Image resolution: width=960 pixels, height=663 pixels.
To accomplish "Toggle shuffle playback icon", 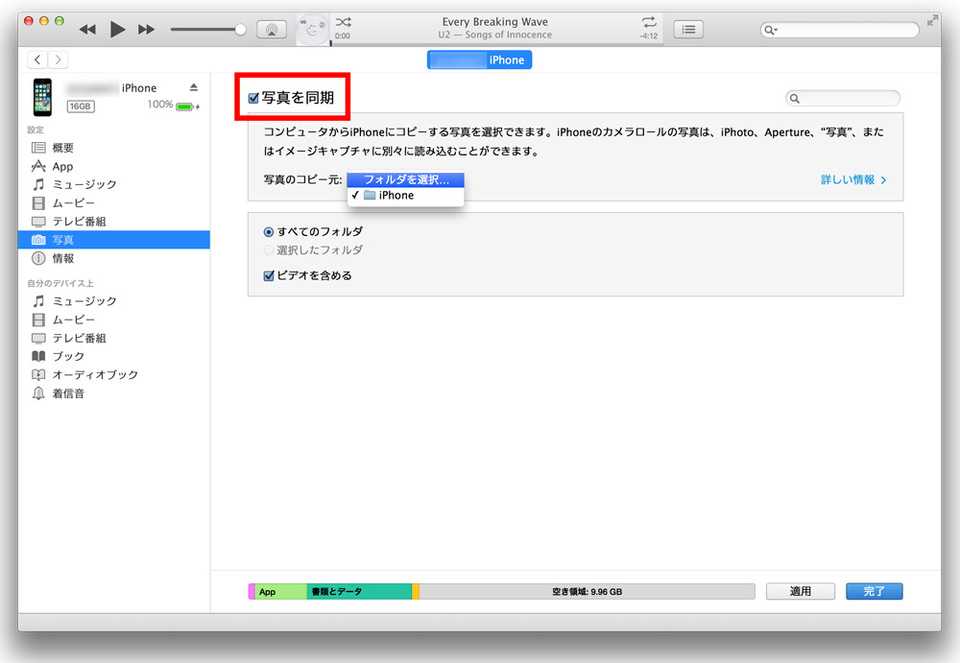I will pyautogui.click(x=343, y=22).
